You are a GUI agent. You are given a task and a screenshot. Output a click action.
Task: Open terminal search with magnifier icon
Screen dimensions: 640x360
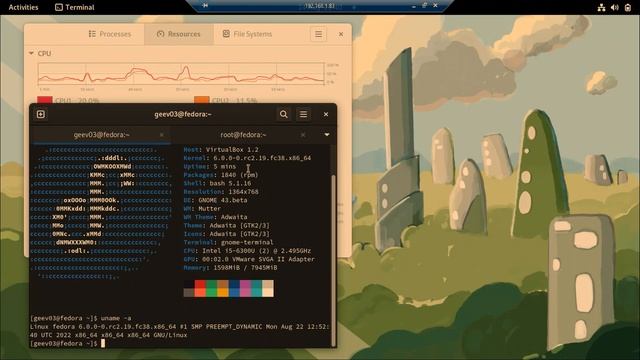tap(284, 114)
